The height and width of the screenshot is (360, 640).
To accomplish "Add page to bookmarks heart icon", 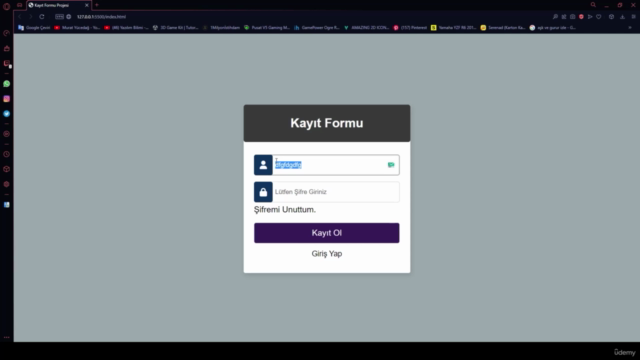I will (599, 17).
